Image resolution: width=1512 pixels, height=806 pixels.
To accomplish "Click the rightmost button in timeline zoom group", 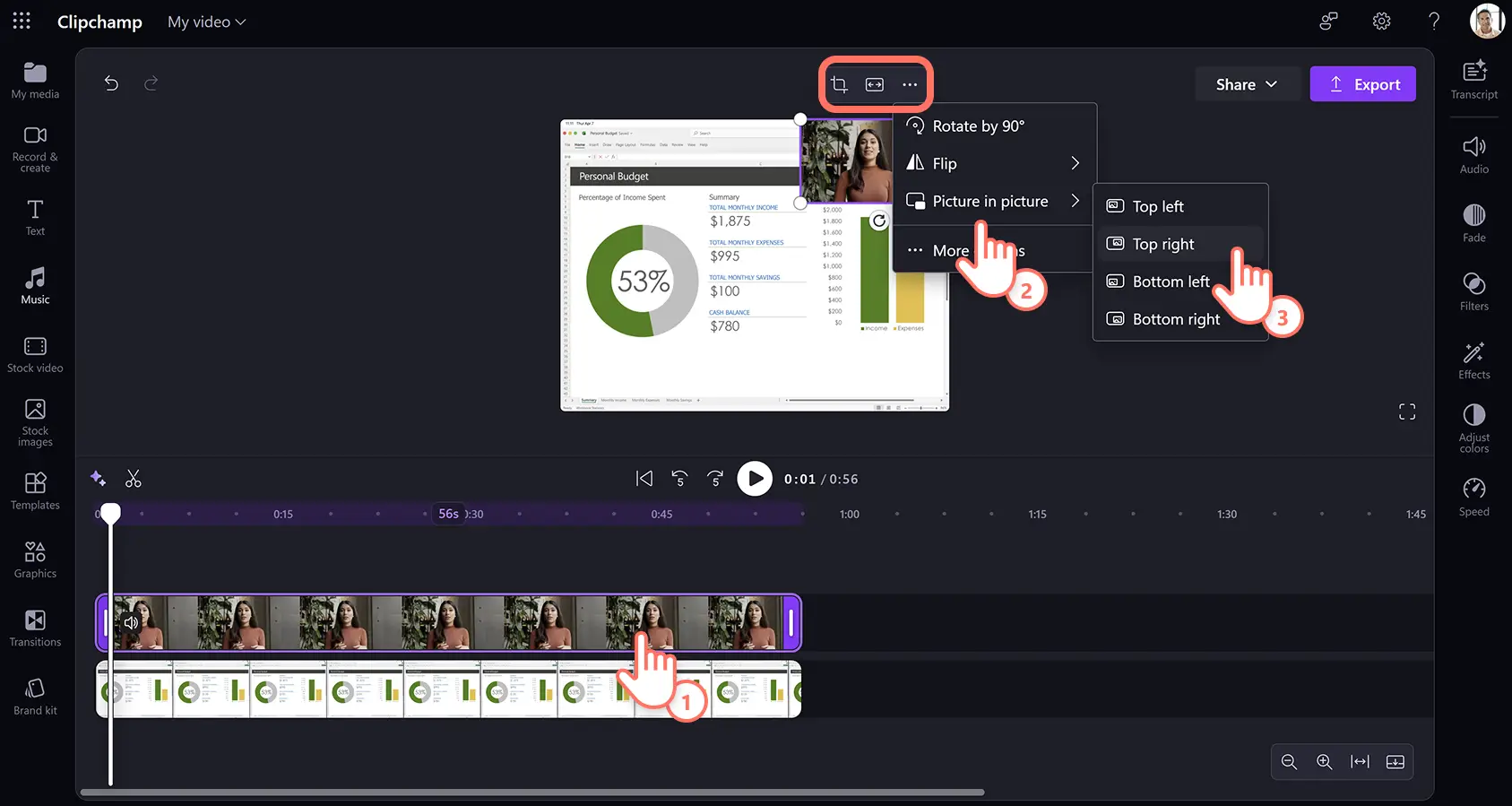I will point(1395,761).
